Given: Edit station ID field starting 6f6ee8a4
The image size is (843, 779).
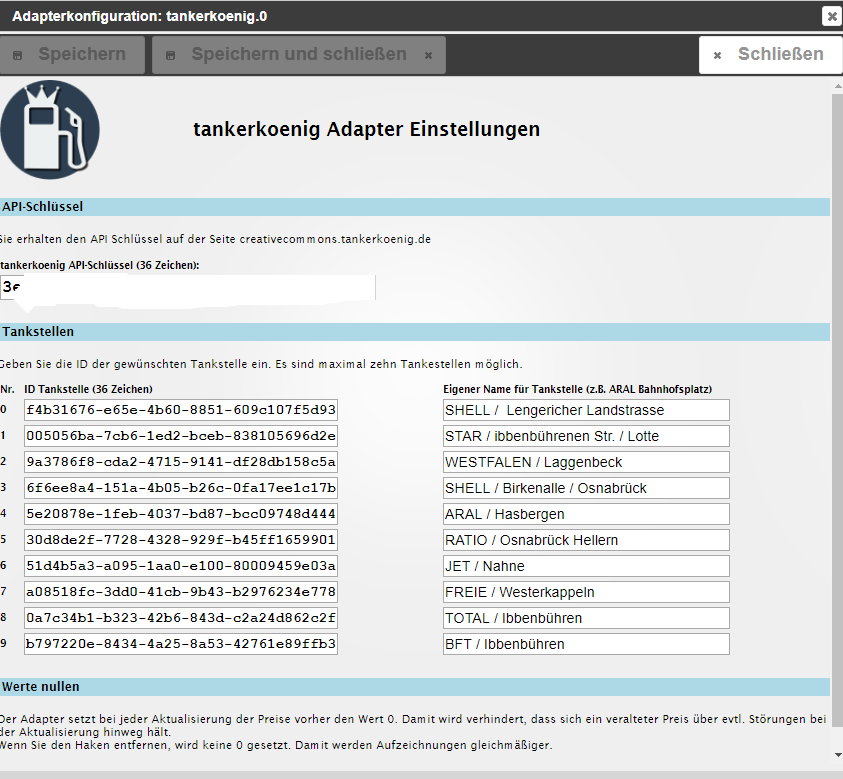Looking at the screenshot, I should click(181, 488).
